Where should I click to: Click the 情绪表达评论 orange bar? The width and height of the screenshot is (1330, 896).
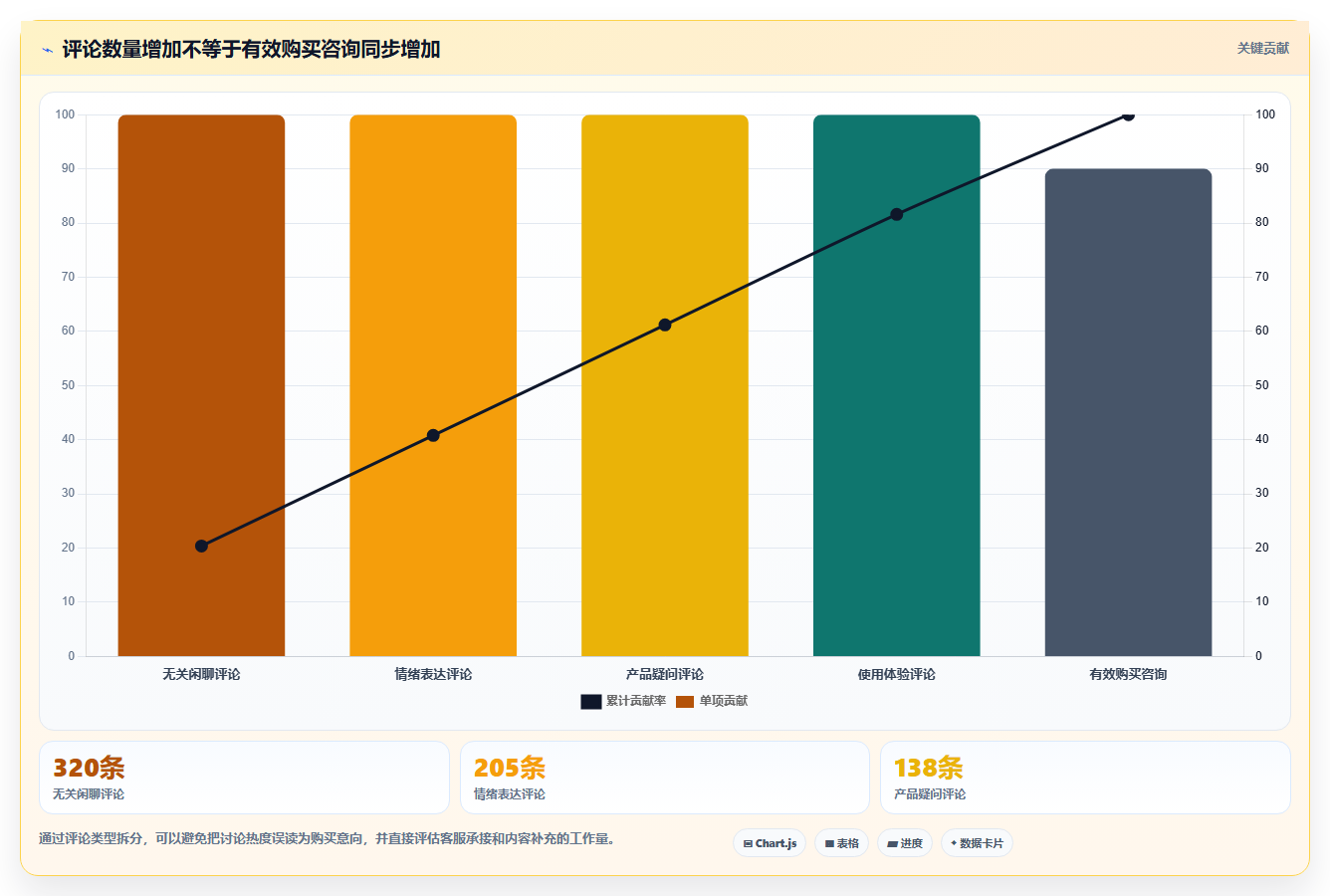tap(433, 385)
